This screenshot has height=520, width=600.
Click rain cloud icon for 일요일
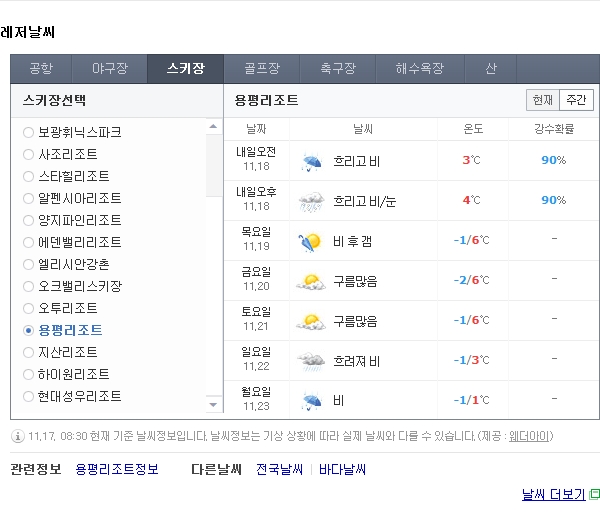[311, 362]
